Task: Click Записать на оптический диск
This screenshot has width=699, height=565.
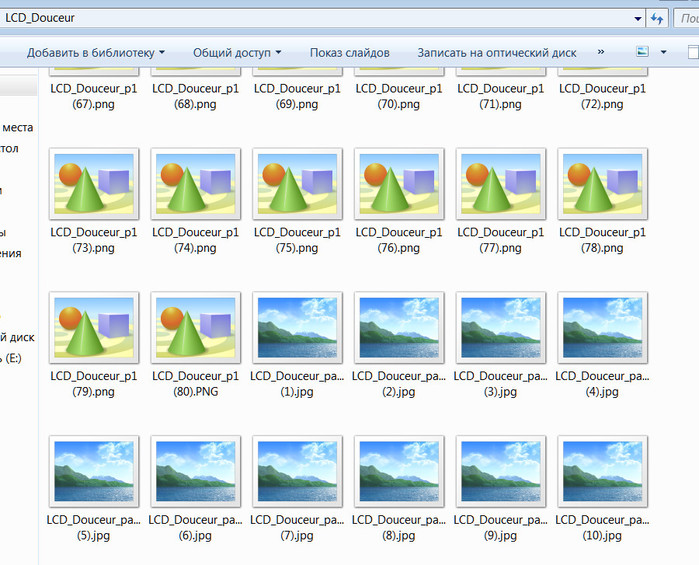Action: (x=497, y=53)
